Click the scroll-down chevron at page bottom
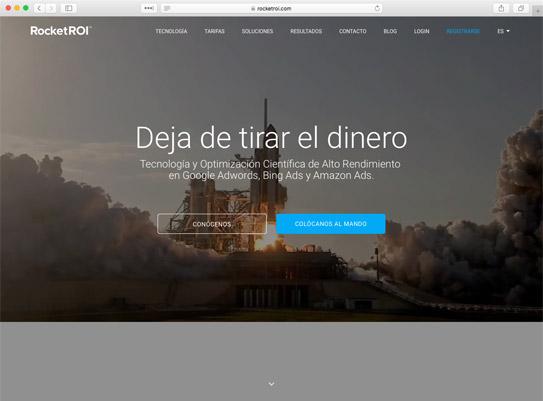Viewport: 543px width, 401px height. tap(272, 384)
